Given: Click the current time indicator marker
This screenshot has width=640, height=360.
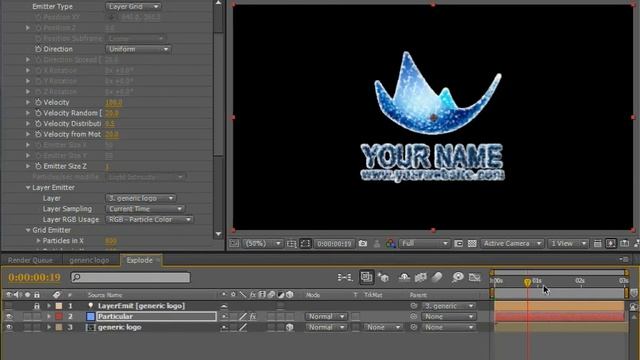Looking at the screenshot, I should pos(527,282).
